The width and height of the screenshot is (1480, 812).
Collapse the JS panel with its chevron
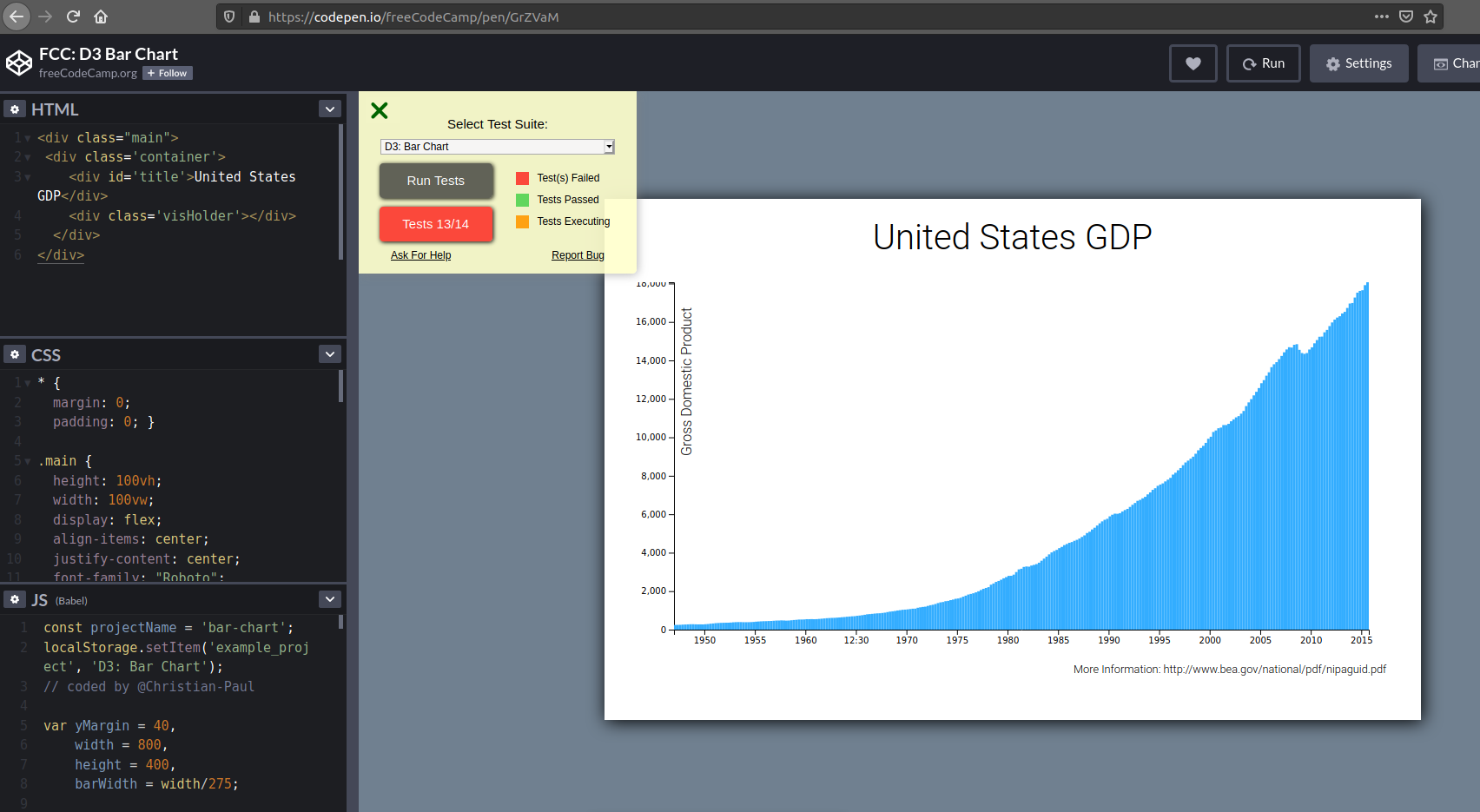(x=329, y=599)
